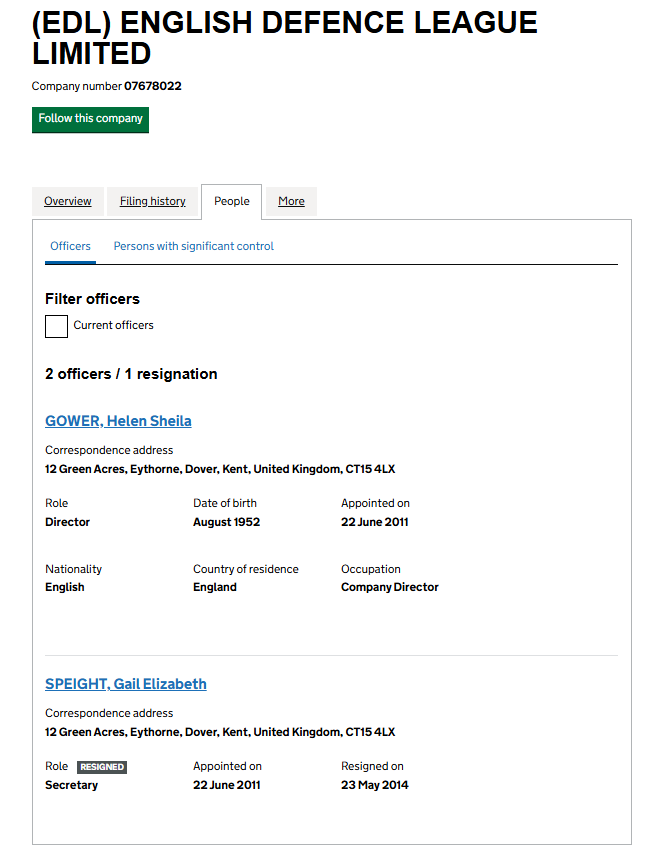Viewport: 671px width, 855px height.
Task: Click Gower's appointed date 22 June 2011
Action: 375,522
